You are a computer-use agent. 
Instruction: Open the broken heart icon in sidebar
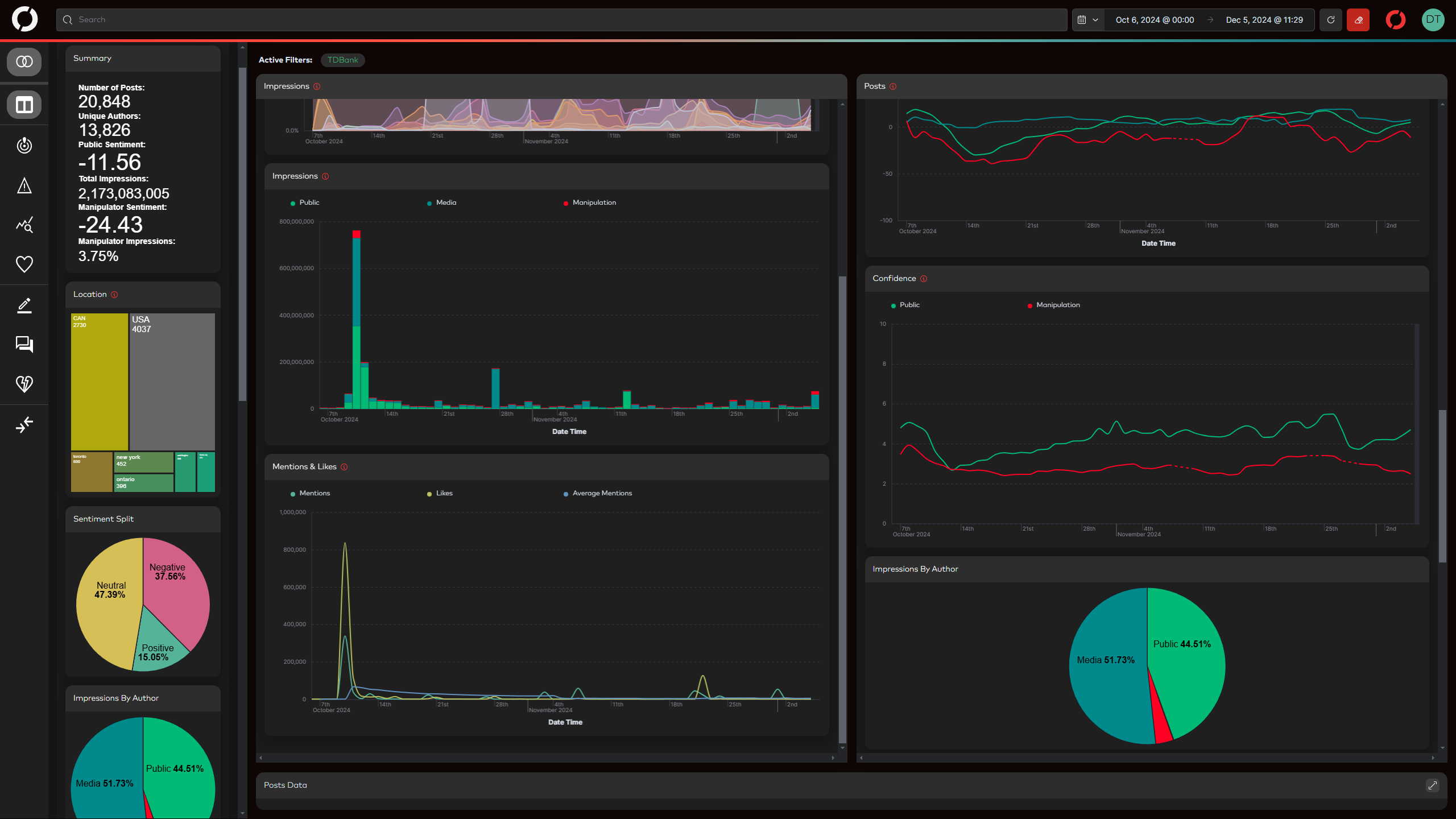tap(24, 384)
